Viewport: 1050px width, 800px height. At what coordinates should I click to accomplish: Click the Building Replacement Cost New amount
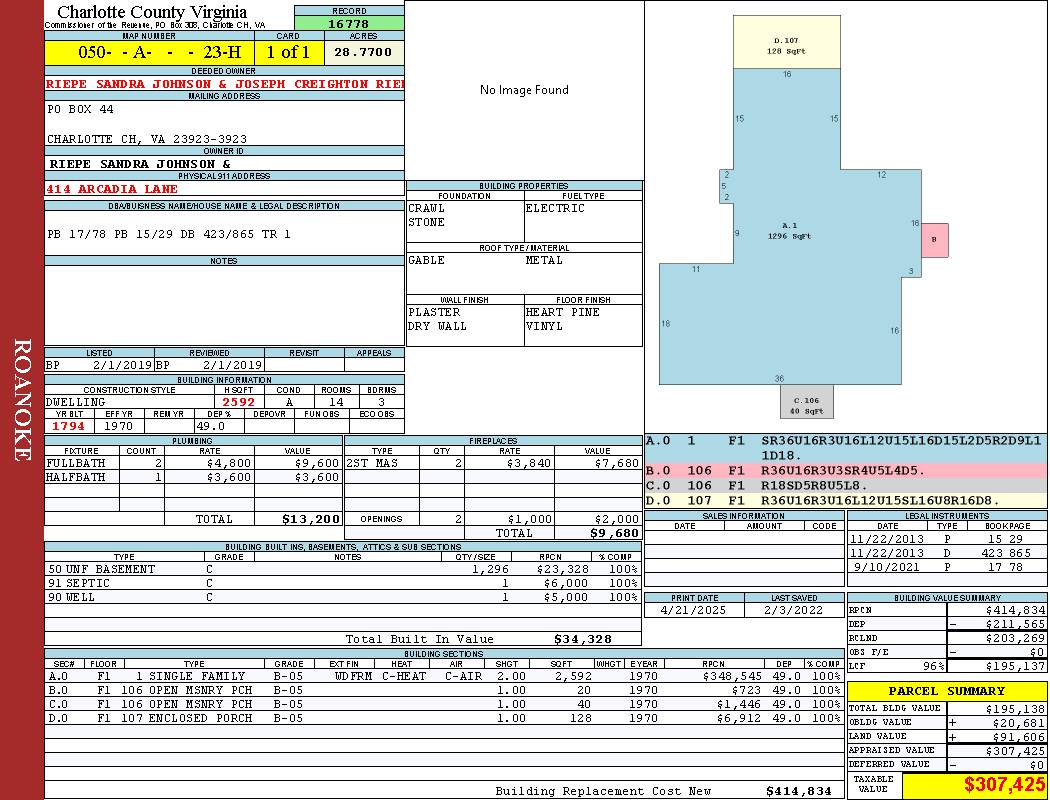(798, 791)
